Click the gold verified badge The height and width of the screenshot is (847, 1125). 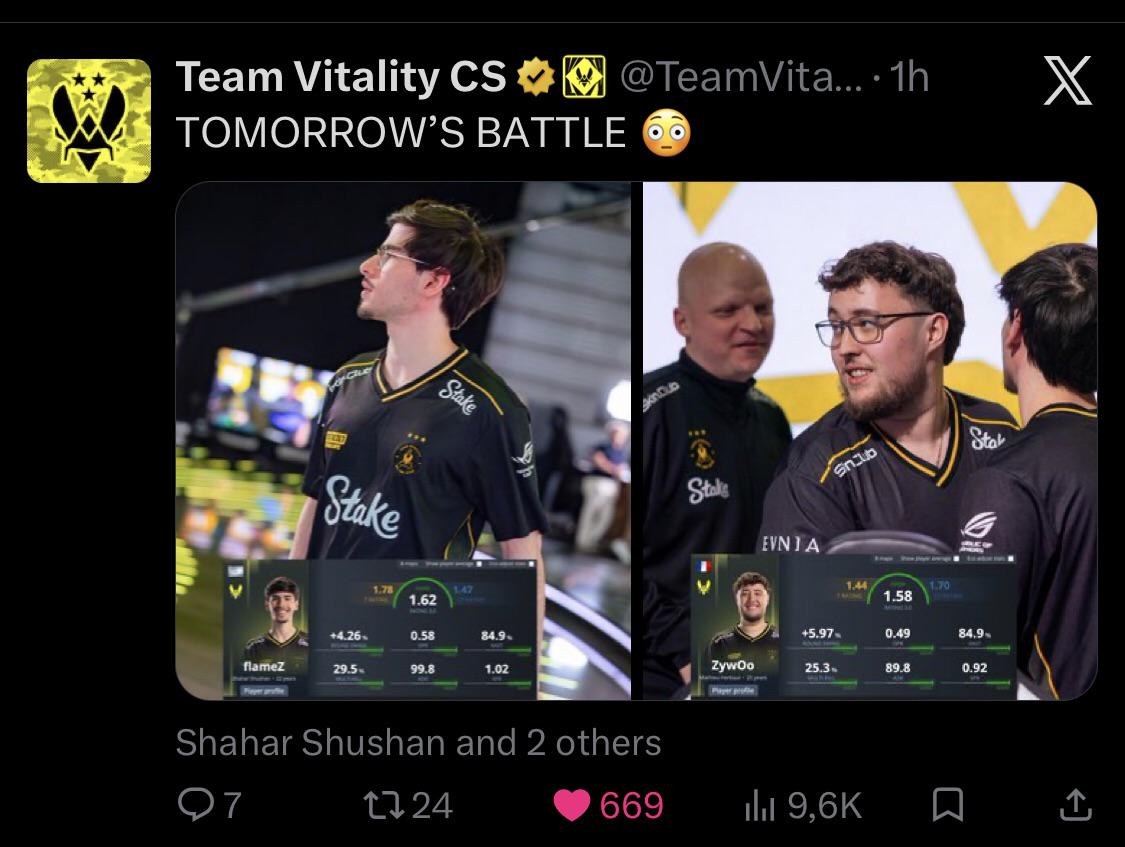click(x=537, y=77)
